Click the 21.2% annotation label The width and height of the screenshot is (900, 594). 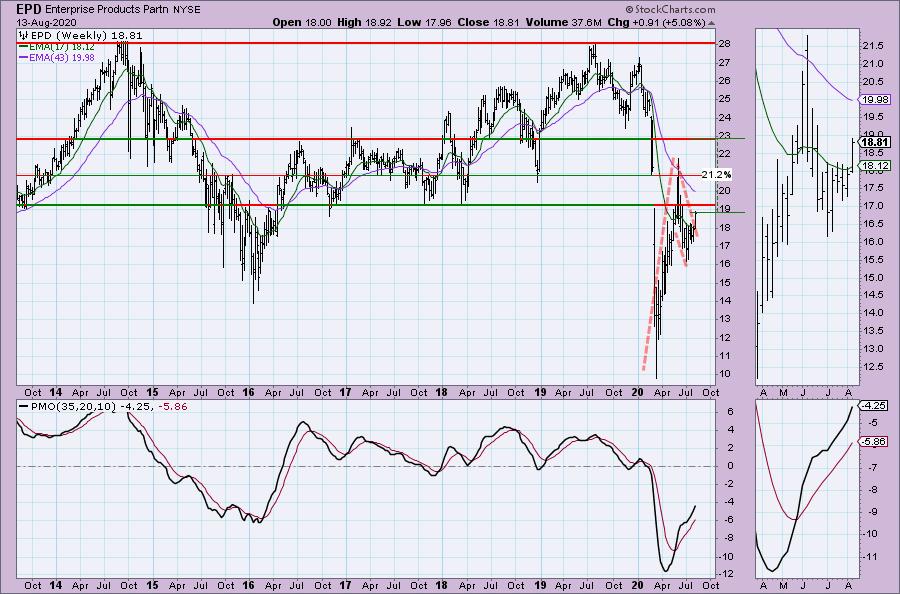coord(716,174)
